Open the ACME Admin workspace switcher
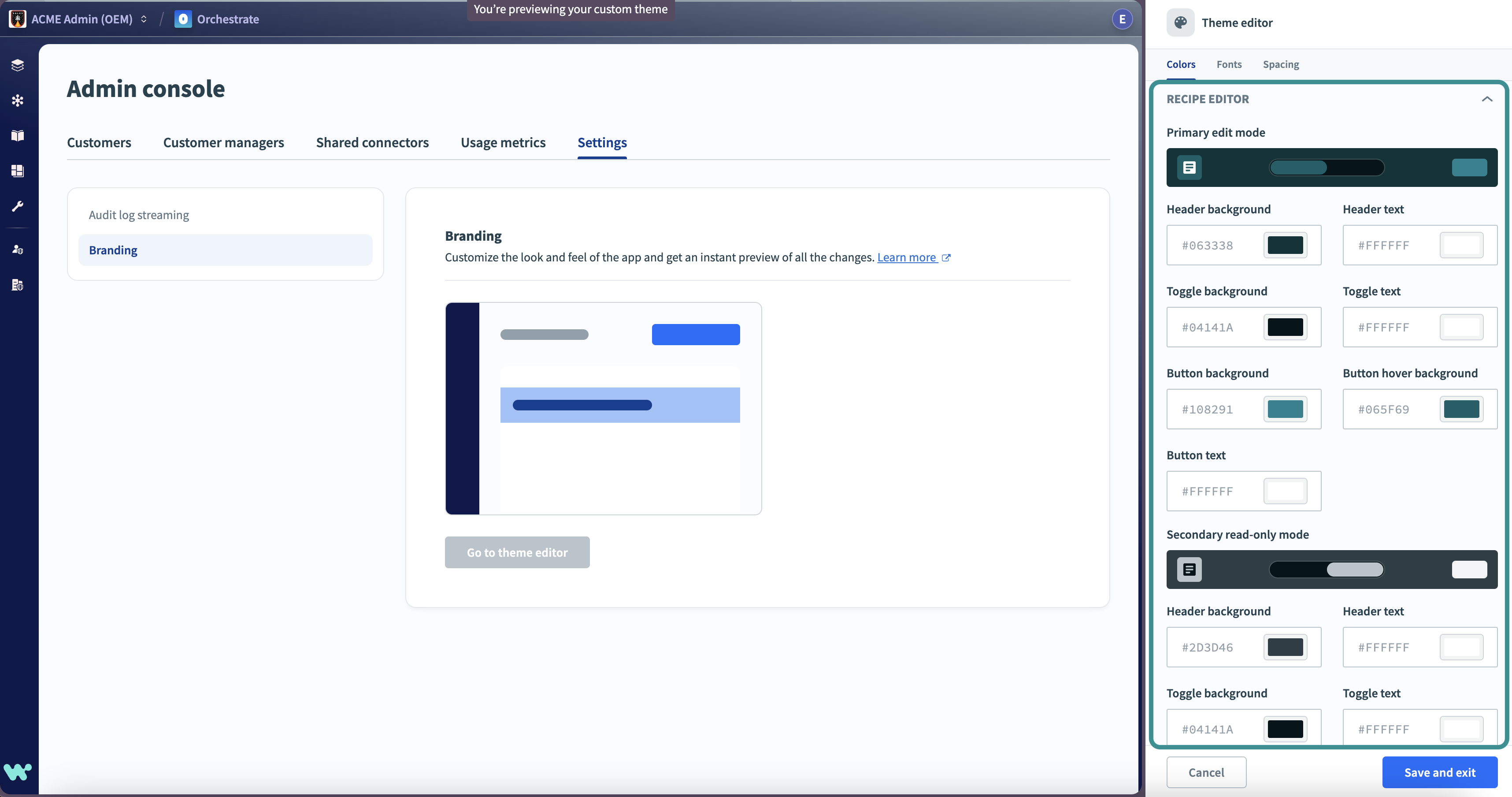 pyautogui.click(x=144, y=19)
